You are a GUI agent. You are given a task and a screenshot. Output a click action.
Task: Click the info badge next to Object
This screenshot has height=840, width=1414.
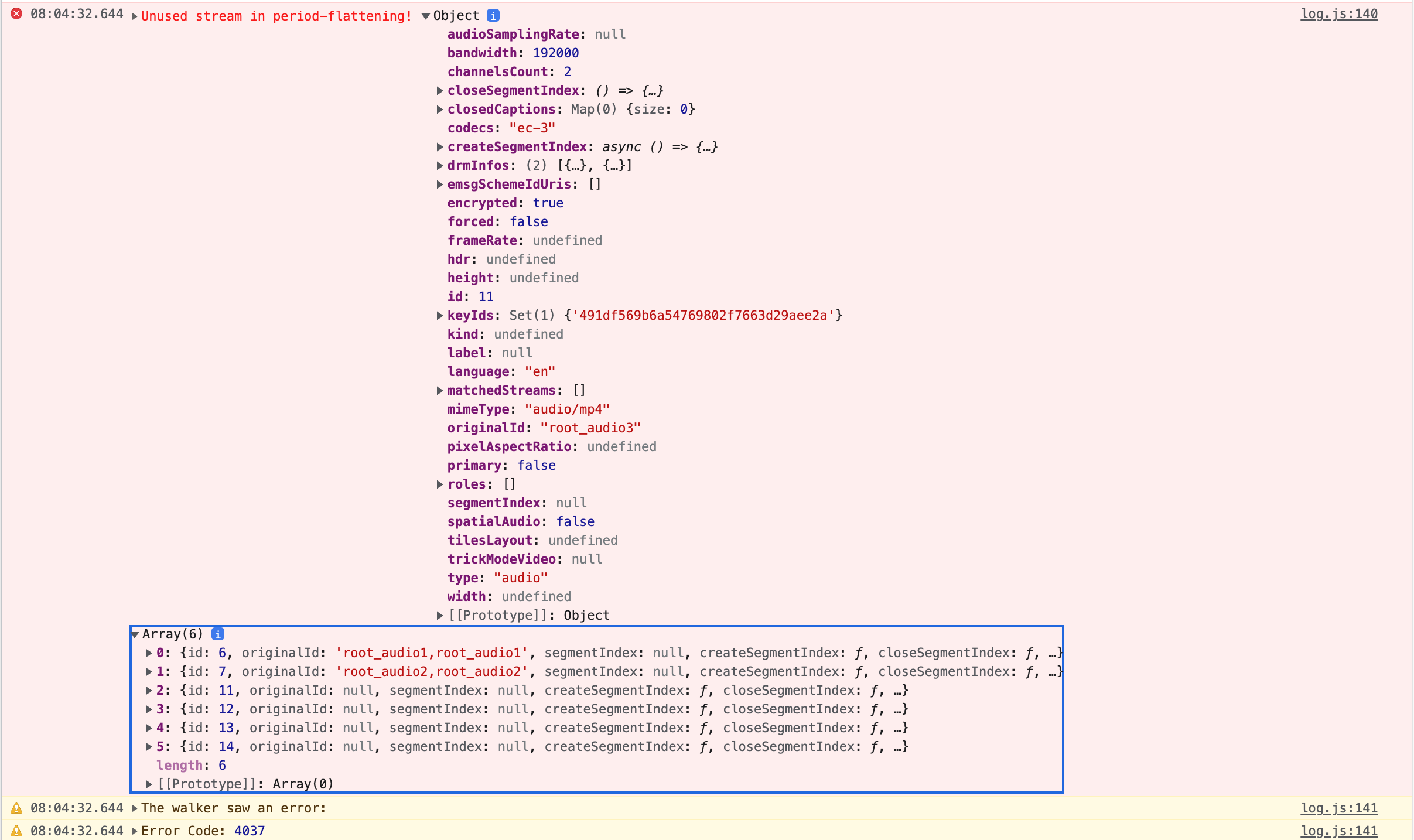tap(493, 16)
